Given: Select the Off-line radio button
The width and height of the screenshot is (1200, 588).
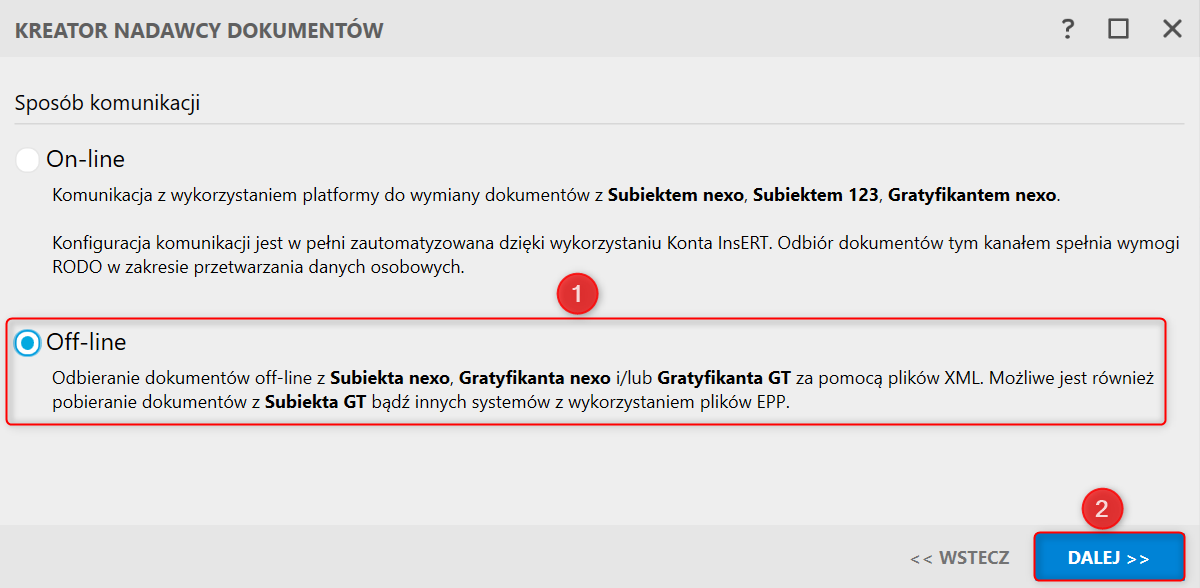Looking at the screenshot, I should click(28, 343).
